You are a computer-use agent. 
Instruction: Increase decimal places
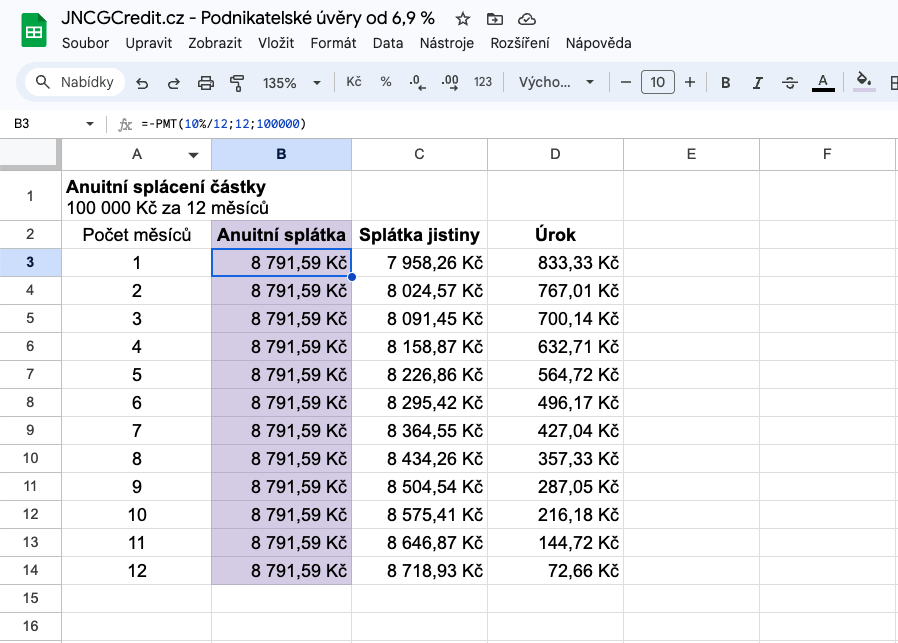click(450, 82)
